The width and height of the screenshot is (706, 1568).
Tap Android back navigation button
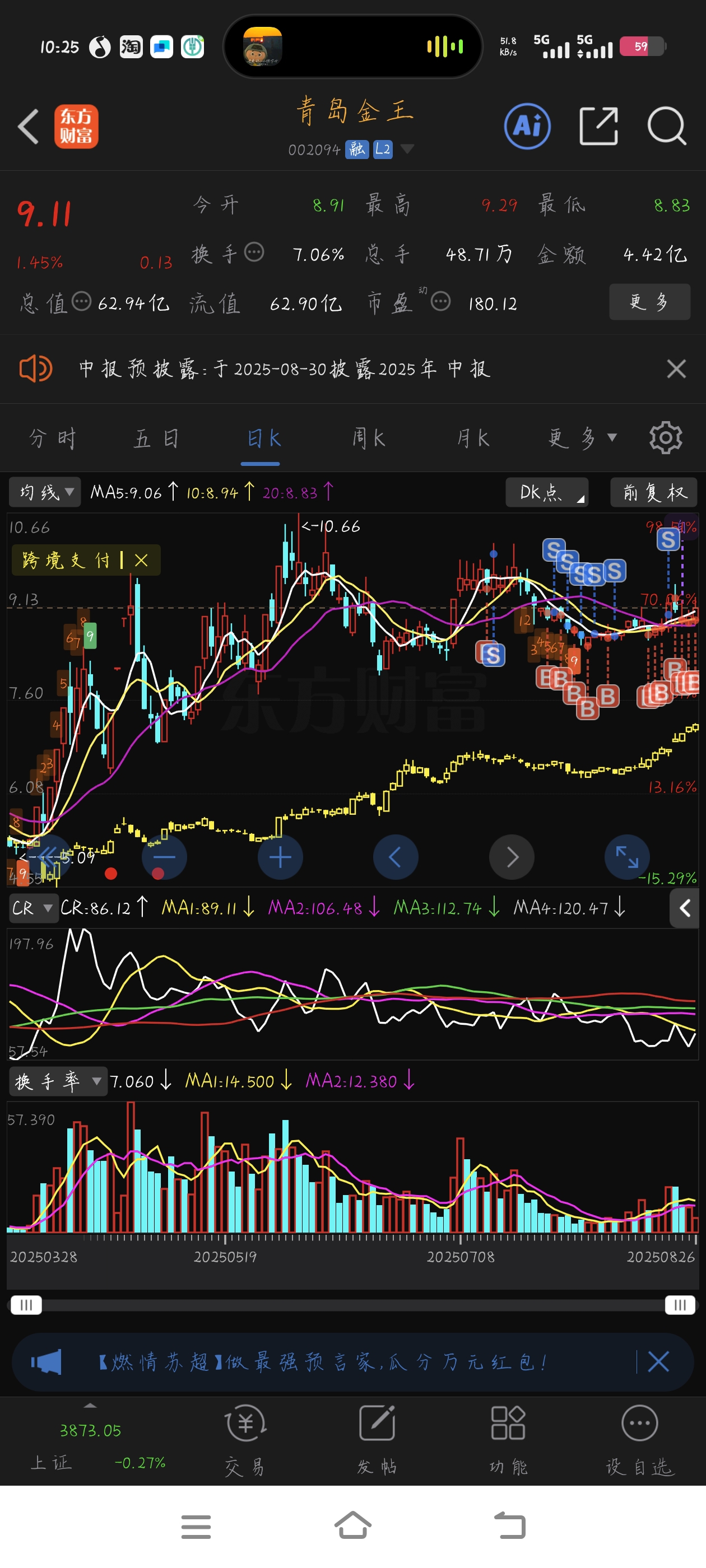point(509,1525)
